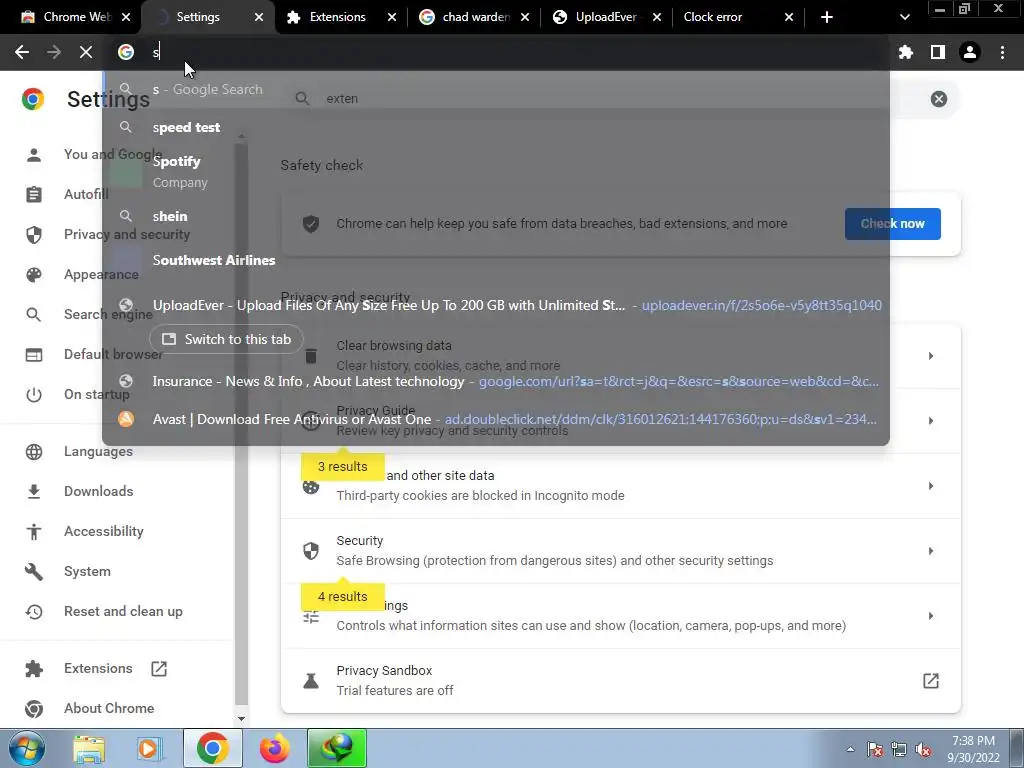Click the sidebar scrollbar down arrow

[x=241, y=719]
